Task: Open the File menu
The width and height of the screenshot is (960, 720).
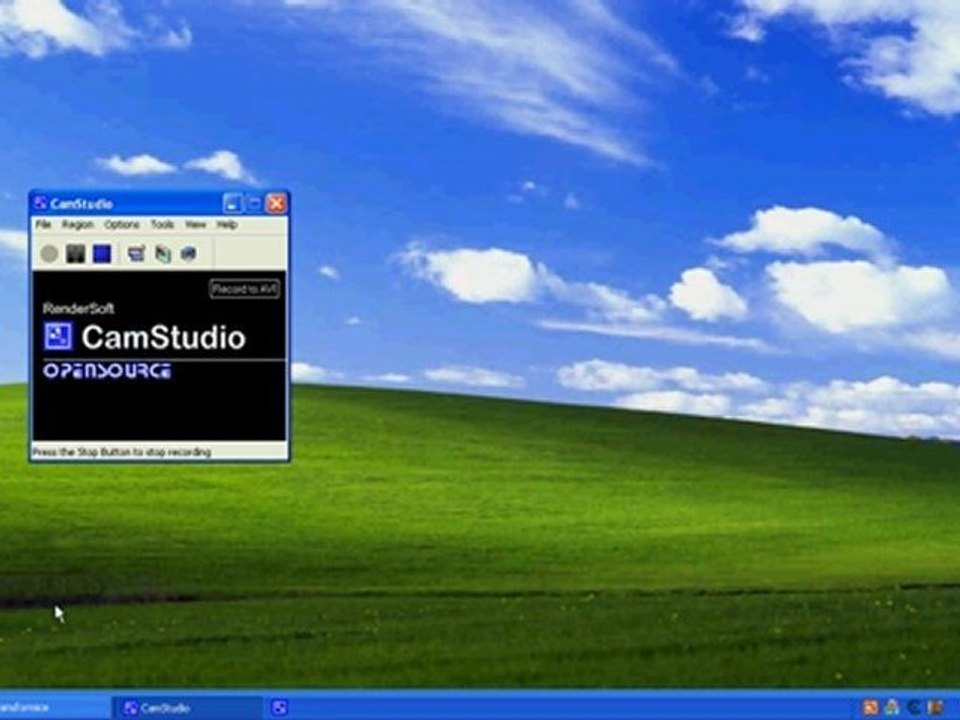Action: pos(43,225)
